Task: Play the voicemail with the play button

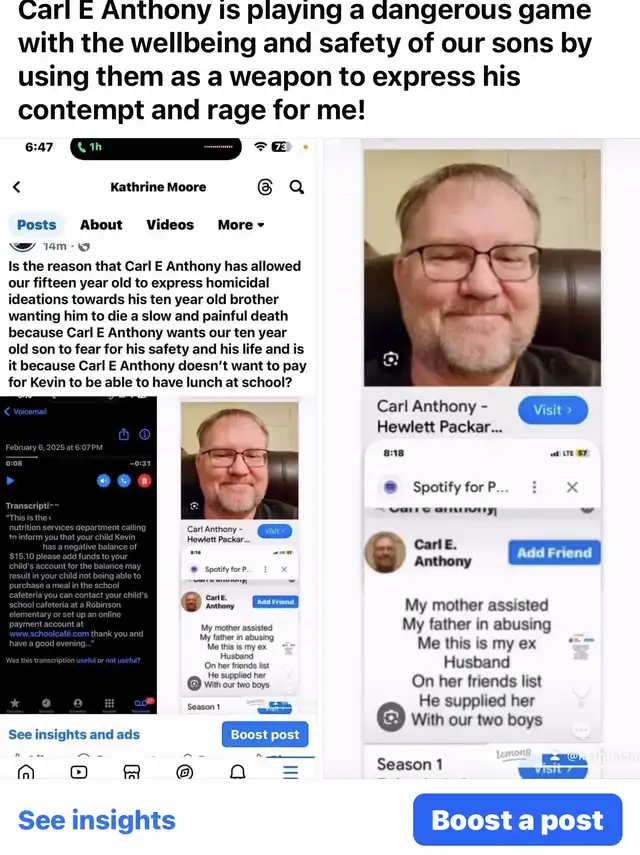Action: pyautogui.click(x=10, y=481)
